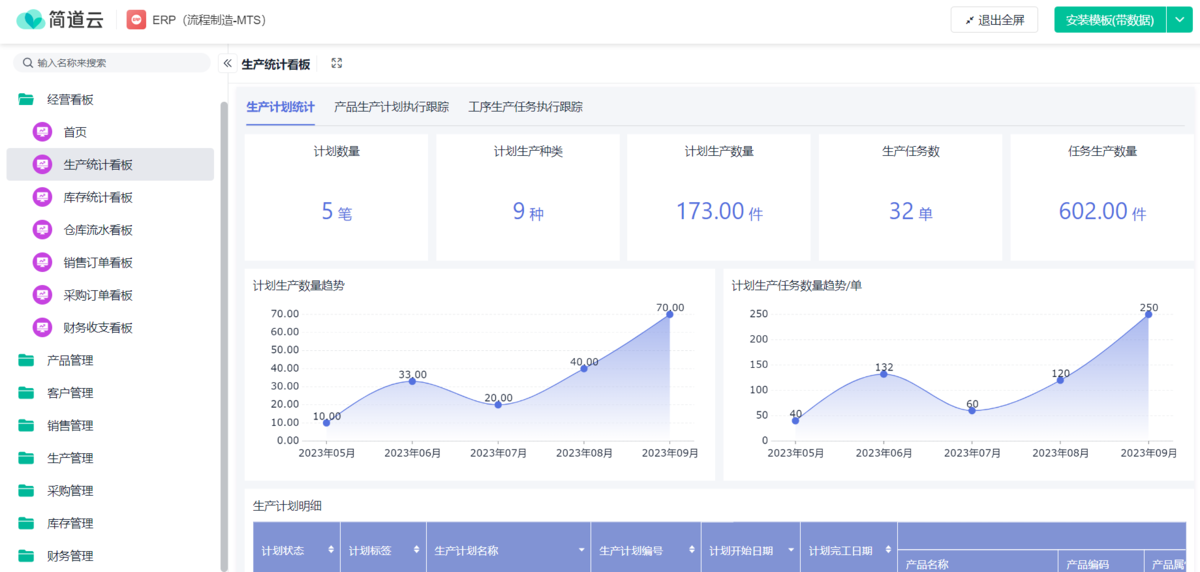
Task: Open 财务收支看板 in the sidebar
Action: click(x=98, y=328)
